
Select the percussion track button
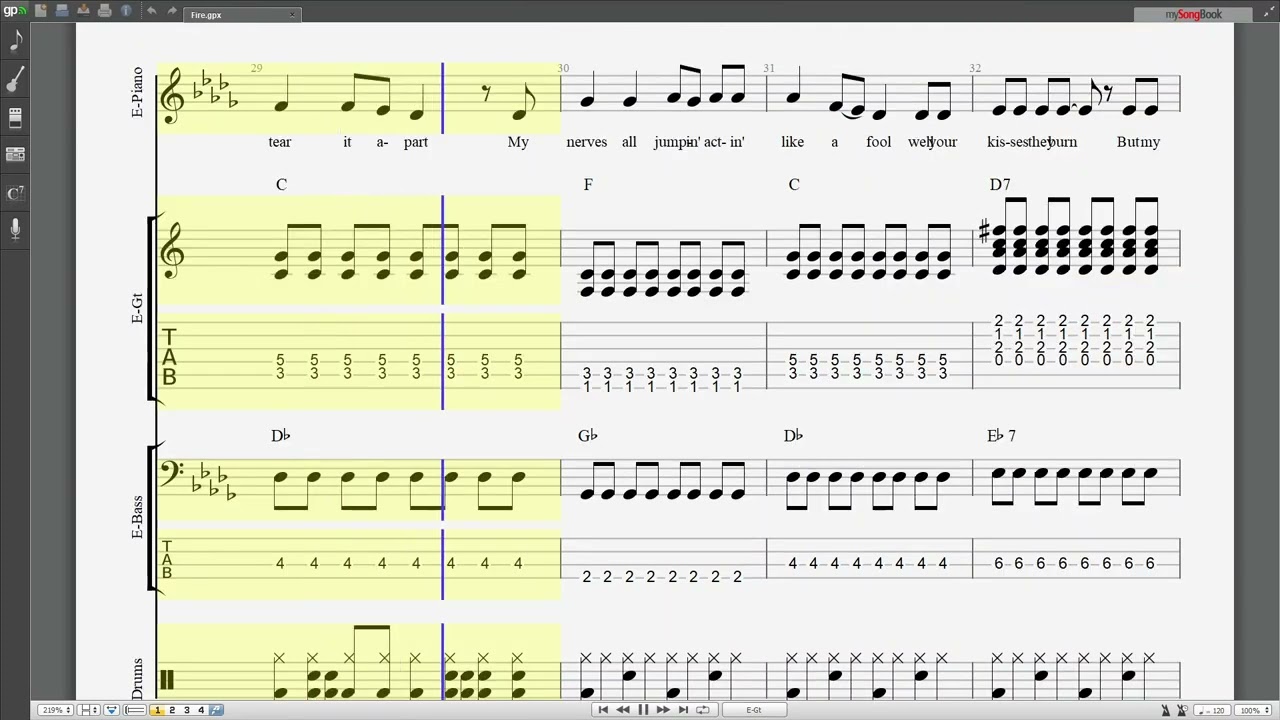(216, 710)
